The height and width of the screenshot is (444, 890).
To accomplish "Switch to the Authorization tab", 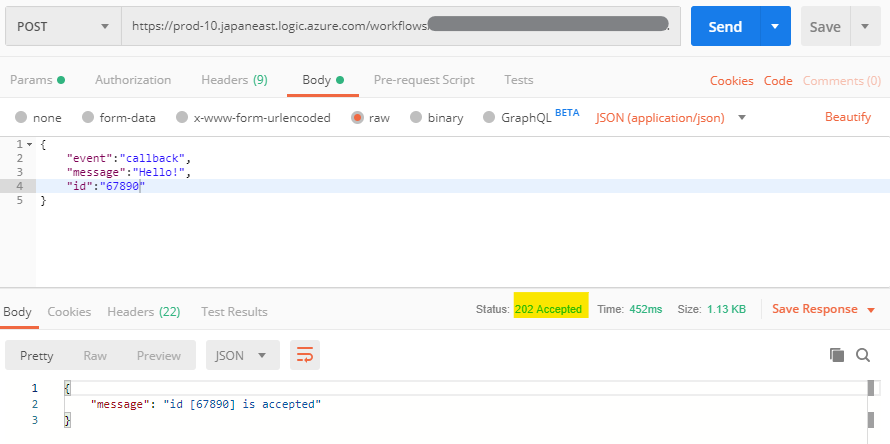I will pyautogui.click(x=133, y=80).
